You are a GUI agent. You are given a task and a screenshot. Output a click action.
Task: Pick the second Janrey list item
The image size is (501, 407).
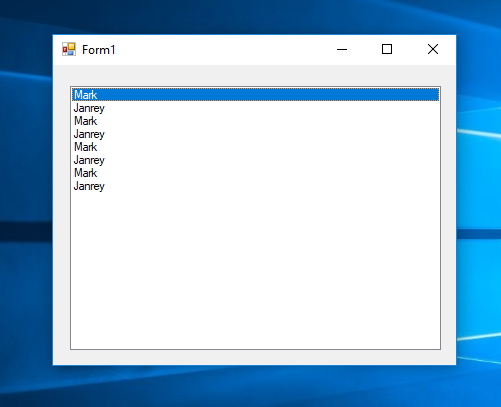coord(255,134)
